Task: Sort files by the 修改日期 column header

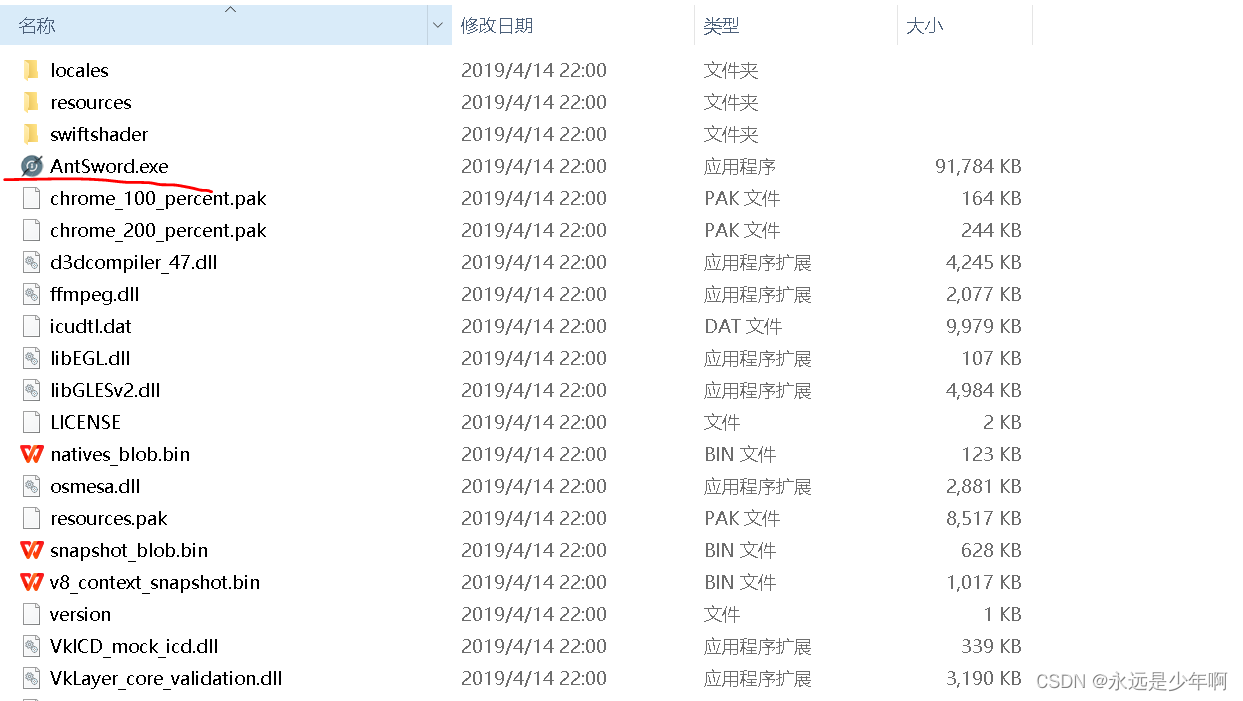Action: tap(573, 25)
